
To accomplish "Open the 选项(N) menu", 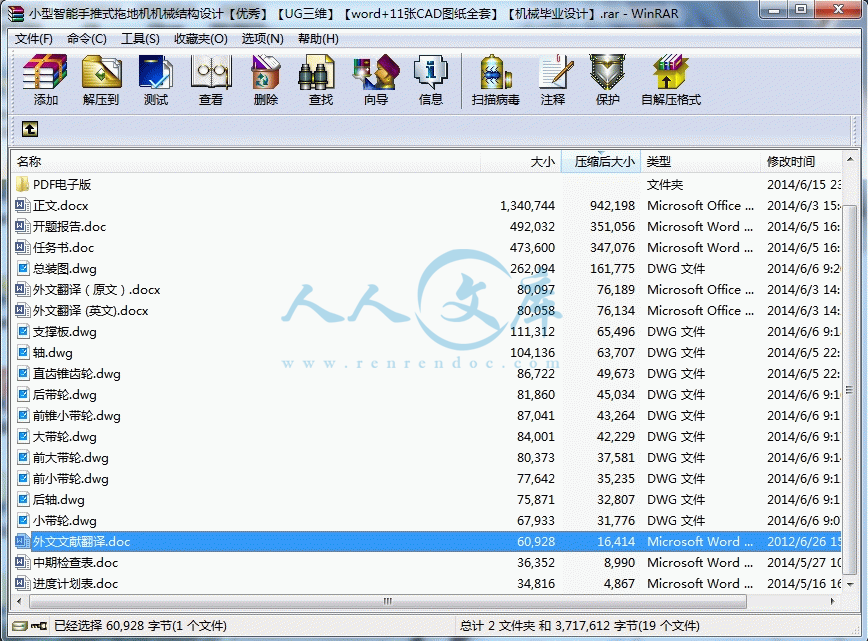I will pyautogui.click(x=262, y=39).
